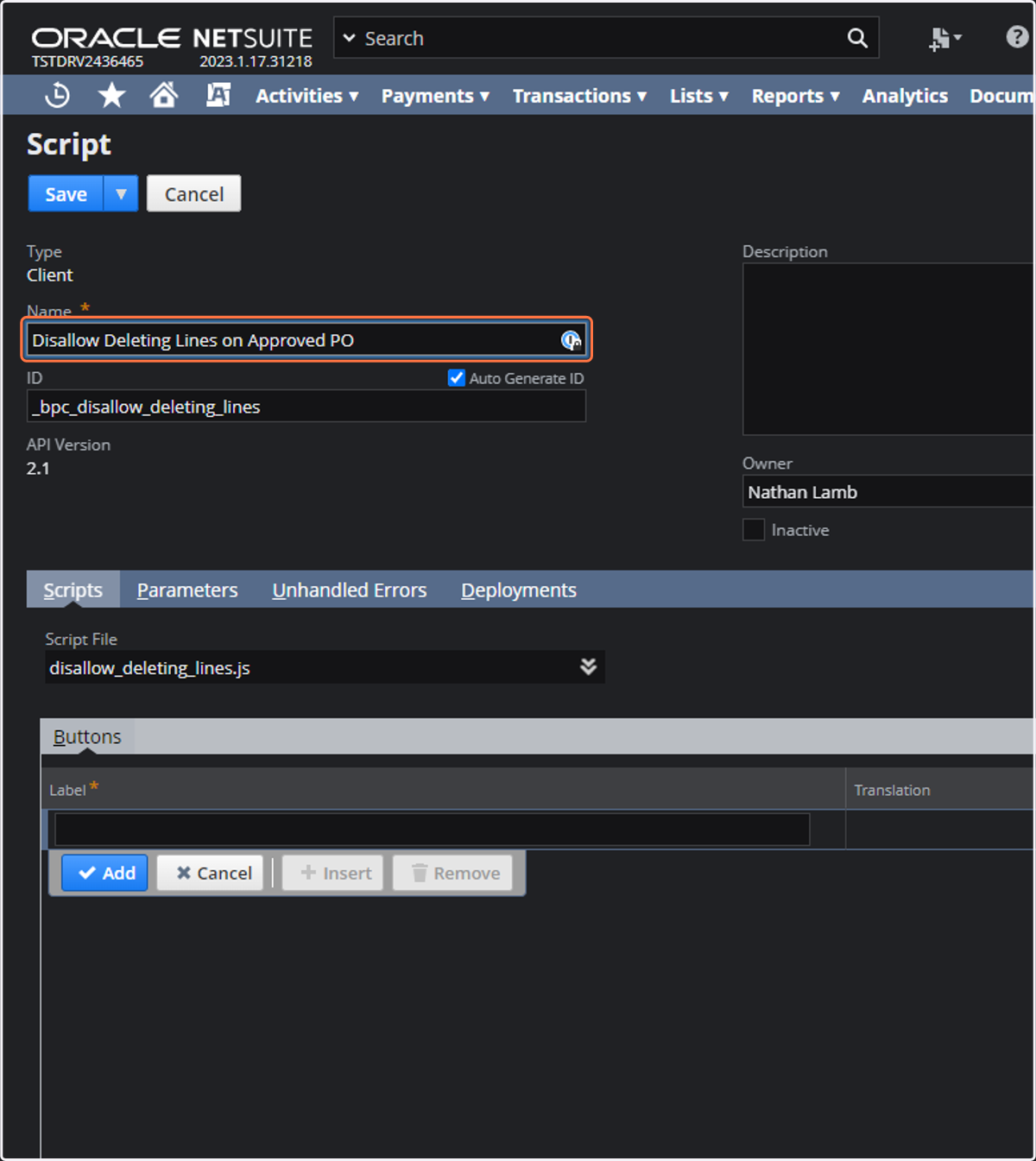
Task: Click the Owner field showing Nathan Lamb
Action: pos(888,492)
